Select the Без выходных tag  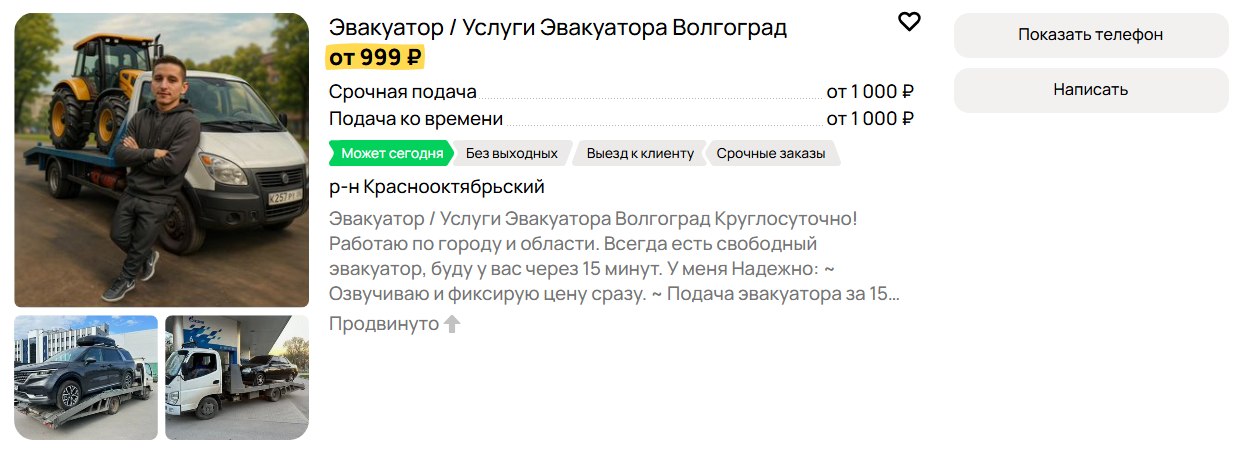coord(511,153)
